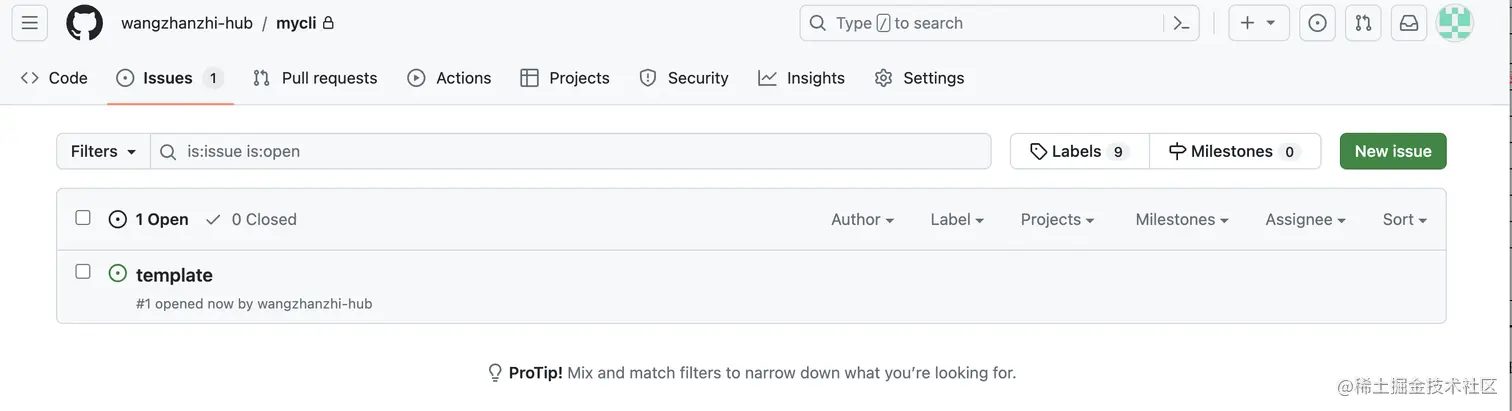Open the Sort dropdown
Screen dimensions: 1512x411
click(x=1404, y=219)
